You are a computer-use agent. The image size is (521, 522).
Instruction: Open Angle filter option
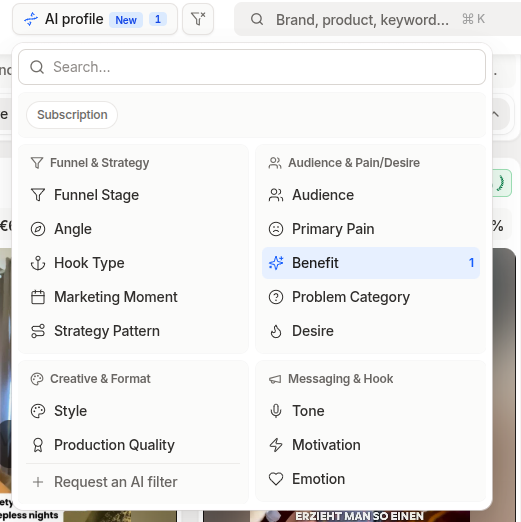(133, 229)
